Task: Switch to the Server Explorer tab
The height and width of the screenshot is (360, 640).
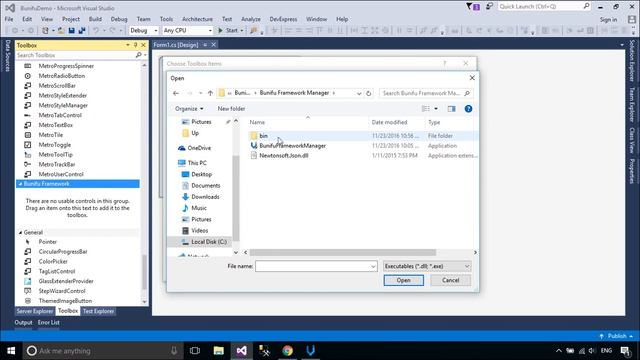Action: [35, 311]
